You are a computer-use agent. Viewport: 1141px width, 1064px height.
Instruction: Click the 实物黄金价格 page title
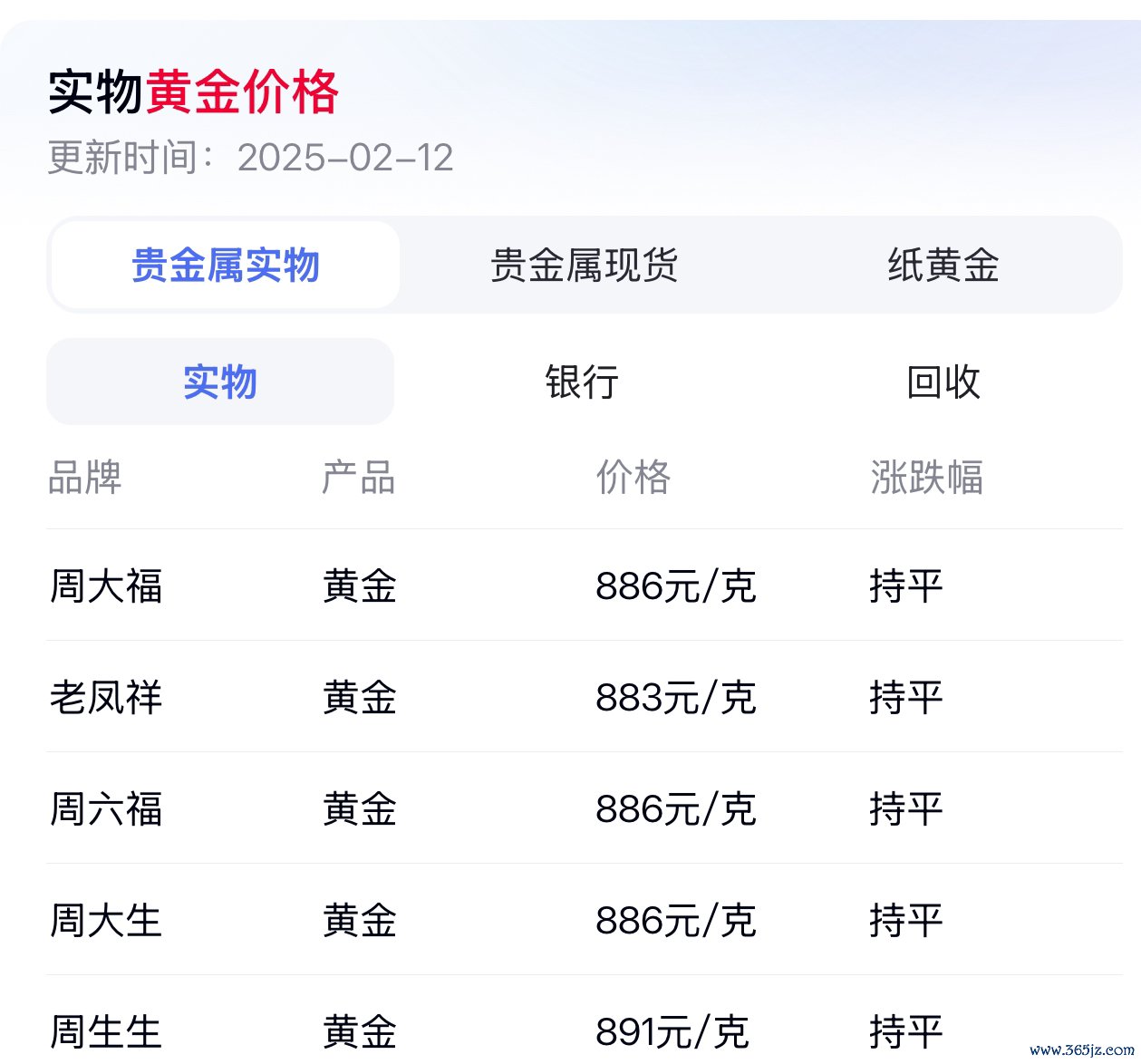(193, 92)
